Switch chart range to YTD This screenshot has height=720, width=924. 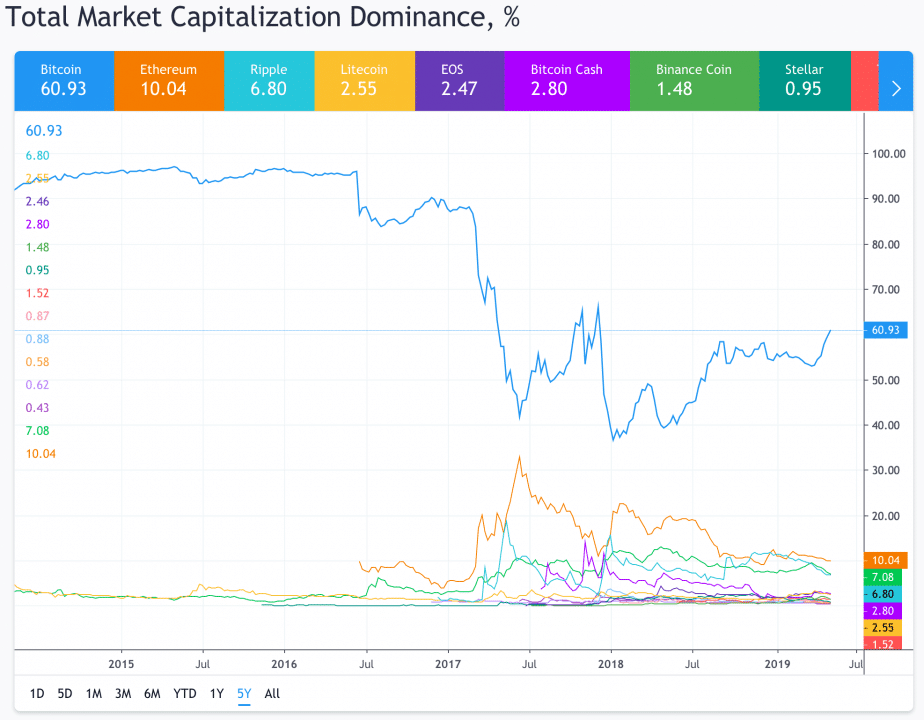[185, 693]
